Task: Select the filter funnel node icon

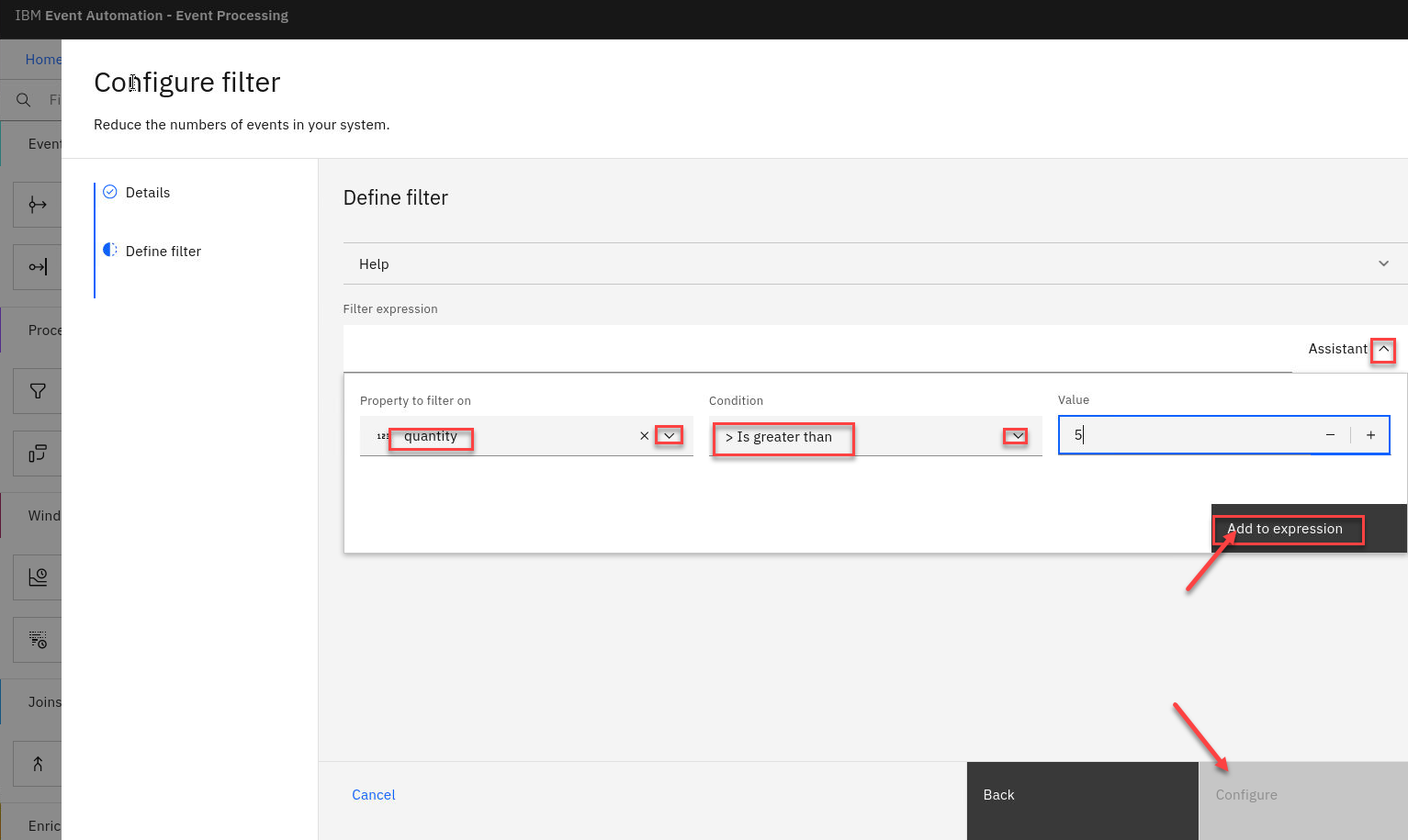Action: pyautogui.click(x=38, y=391)
